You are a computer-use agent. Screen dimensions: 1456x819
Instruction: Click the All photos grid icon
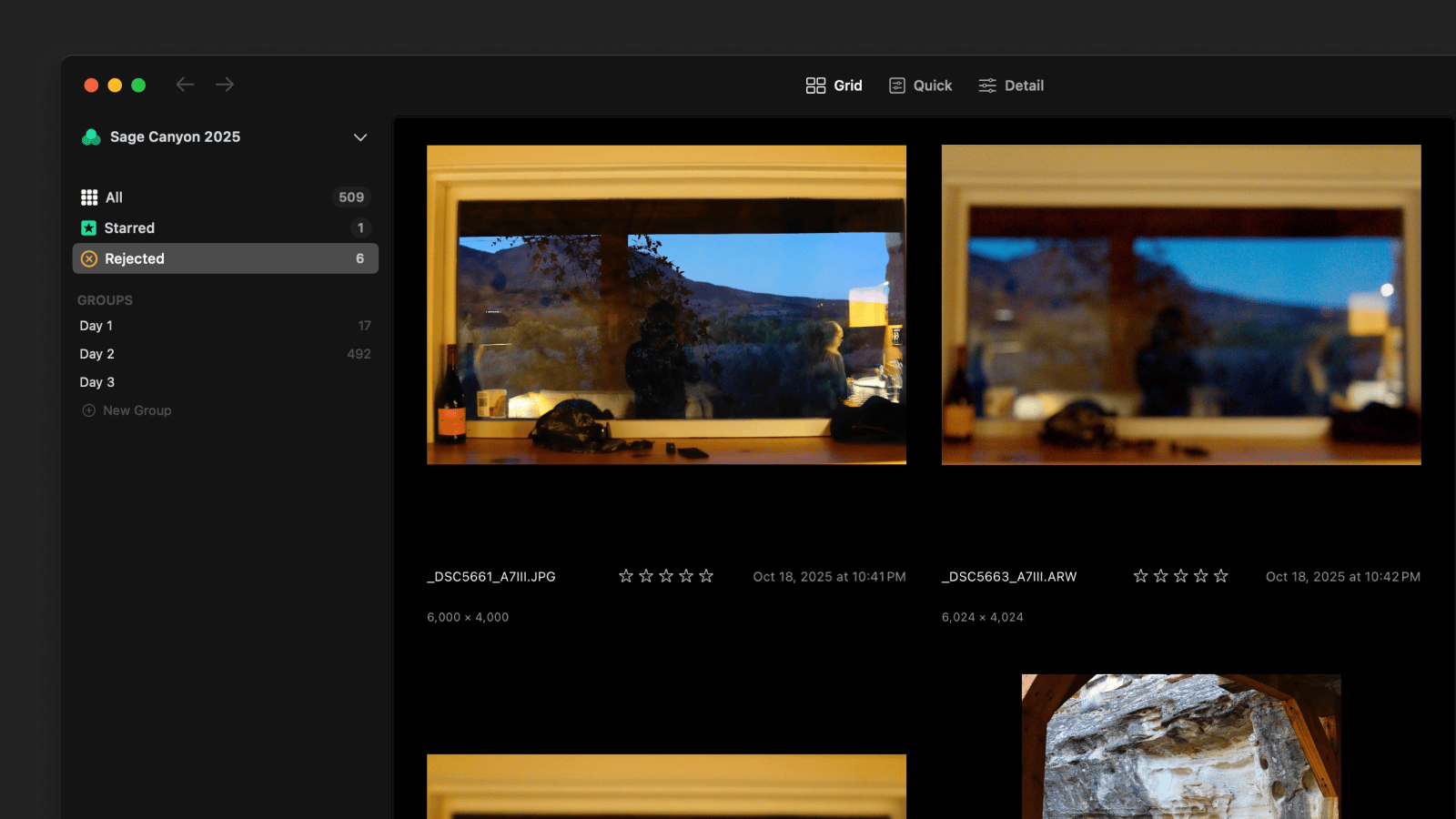pyautogui.click(x=89, y=197)
